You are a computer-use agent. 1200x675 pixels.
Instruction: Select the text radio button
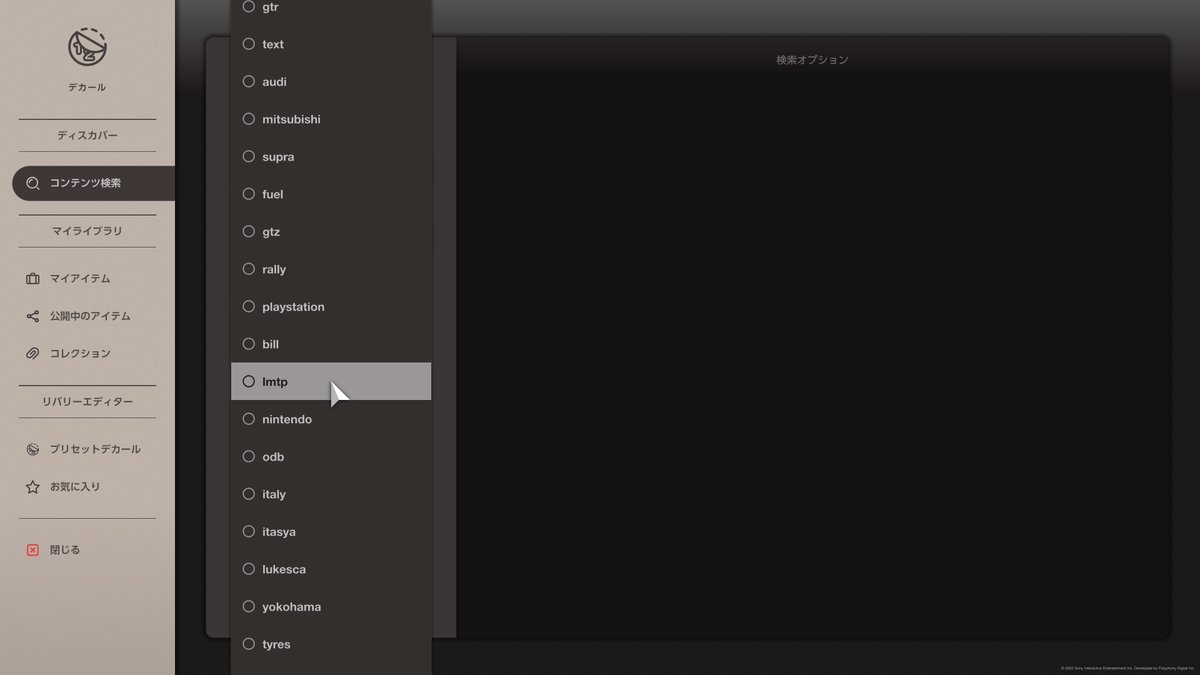coord(249,44)
